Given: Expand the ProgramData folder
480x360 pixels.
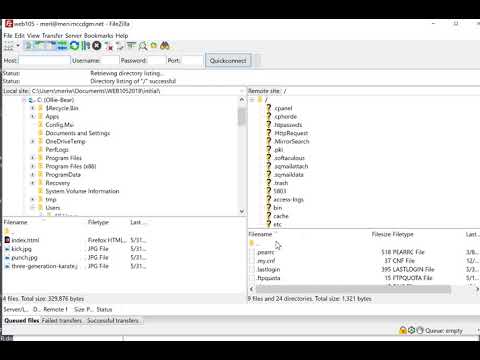Looking at the screenshot, I should 33,175.
